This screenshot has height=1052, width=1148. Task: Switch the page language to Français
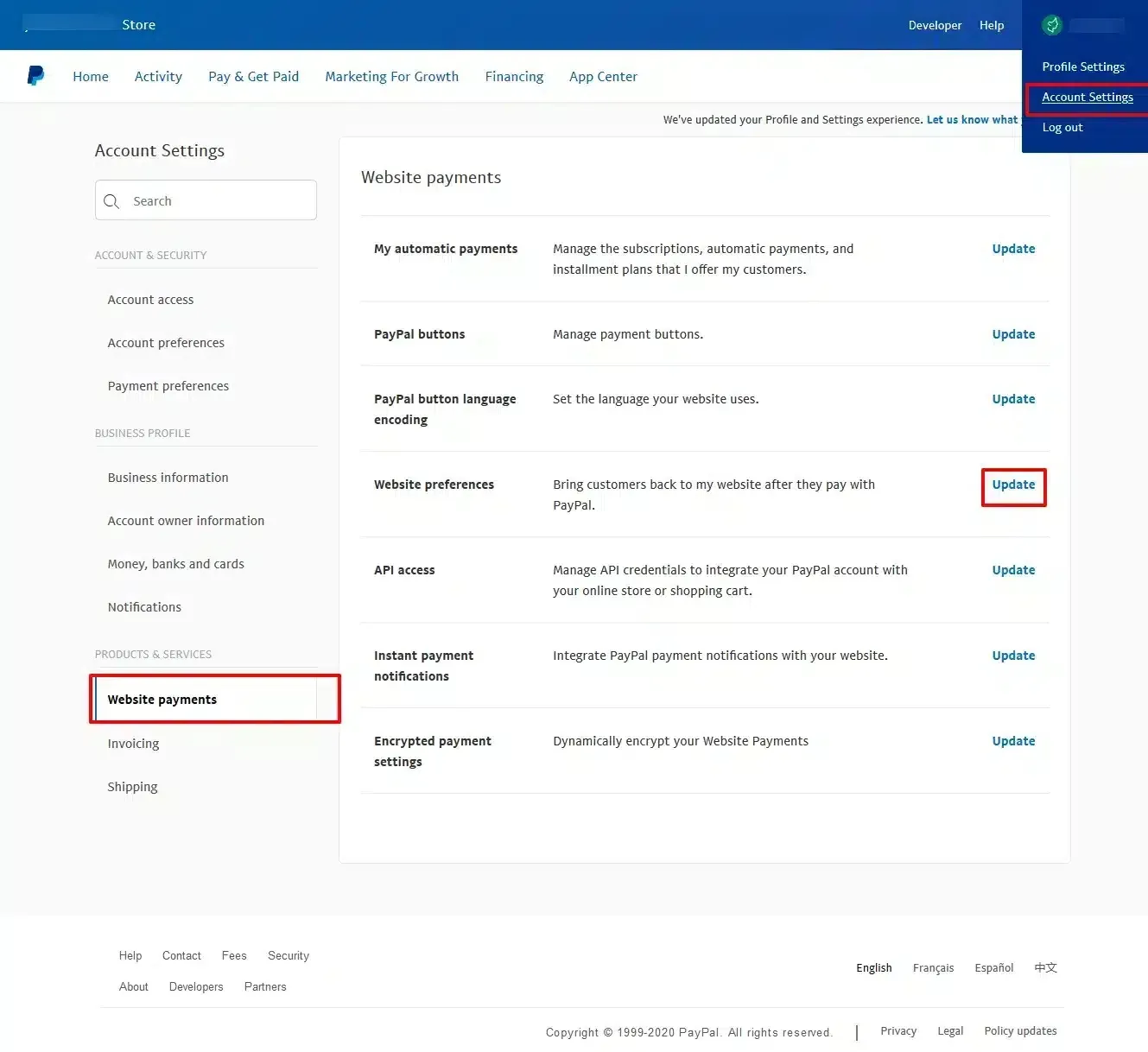(x=933, y=967)
